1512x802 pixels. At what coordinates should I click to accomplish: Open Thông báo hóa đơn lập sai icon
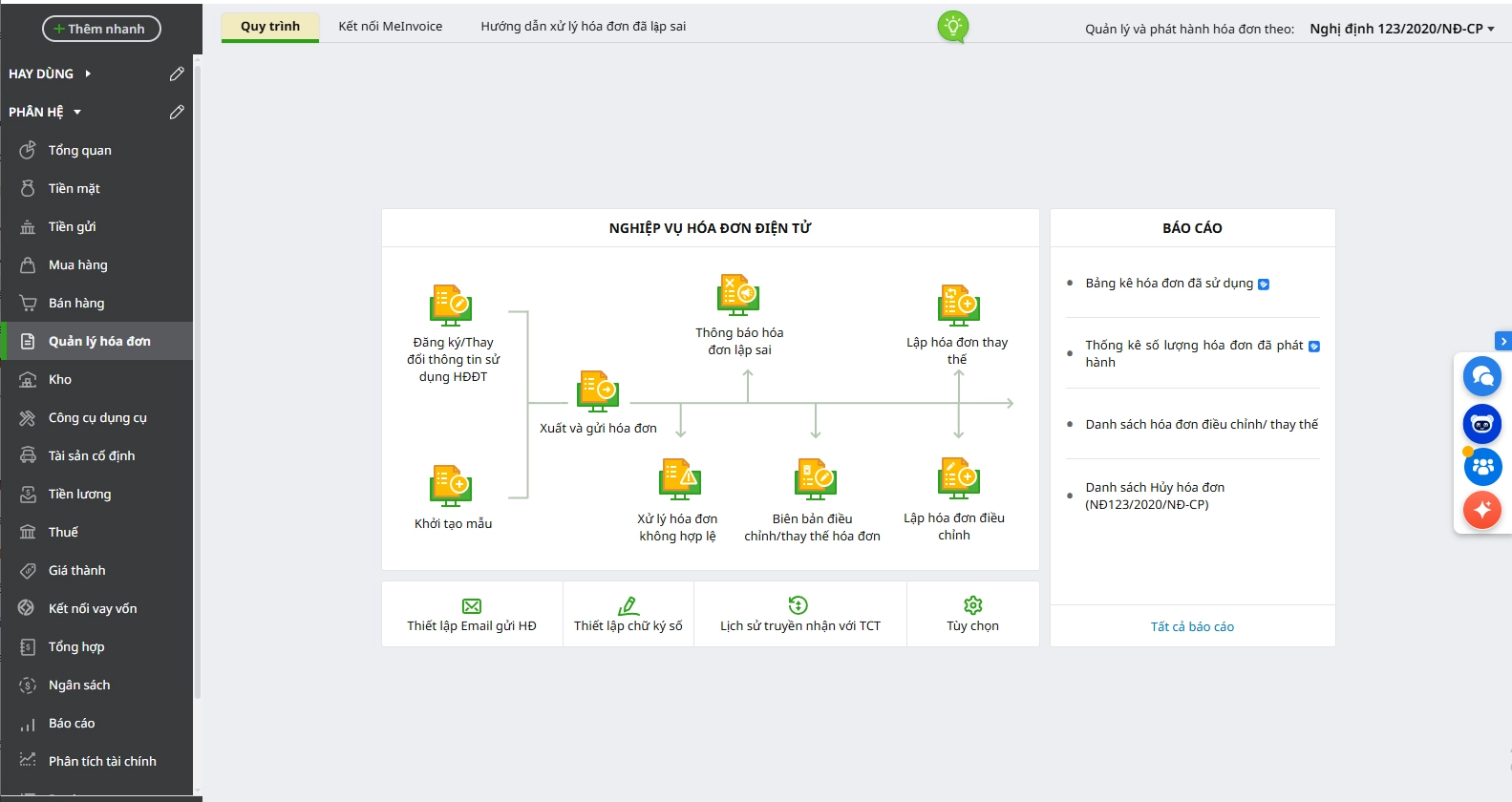tap(738, 295)
